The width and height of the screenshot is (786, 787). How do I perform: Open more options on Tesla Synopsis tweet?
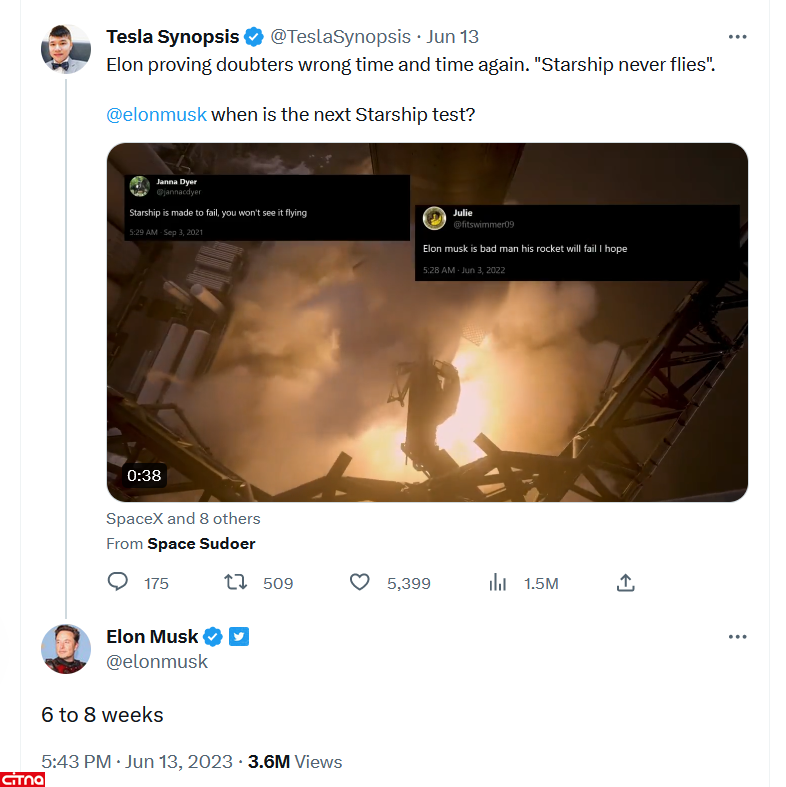click(x=738, y=37)
